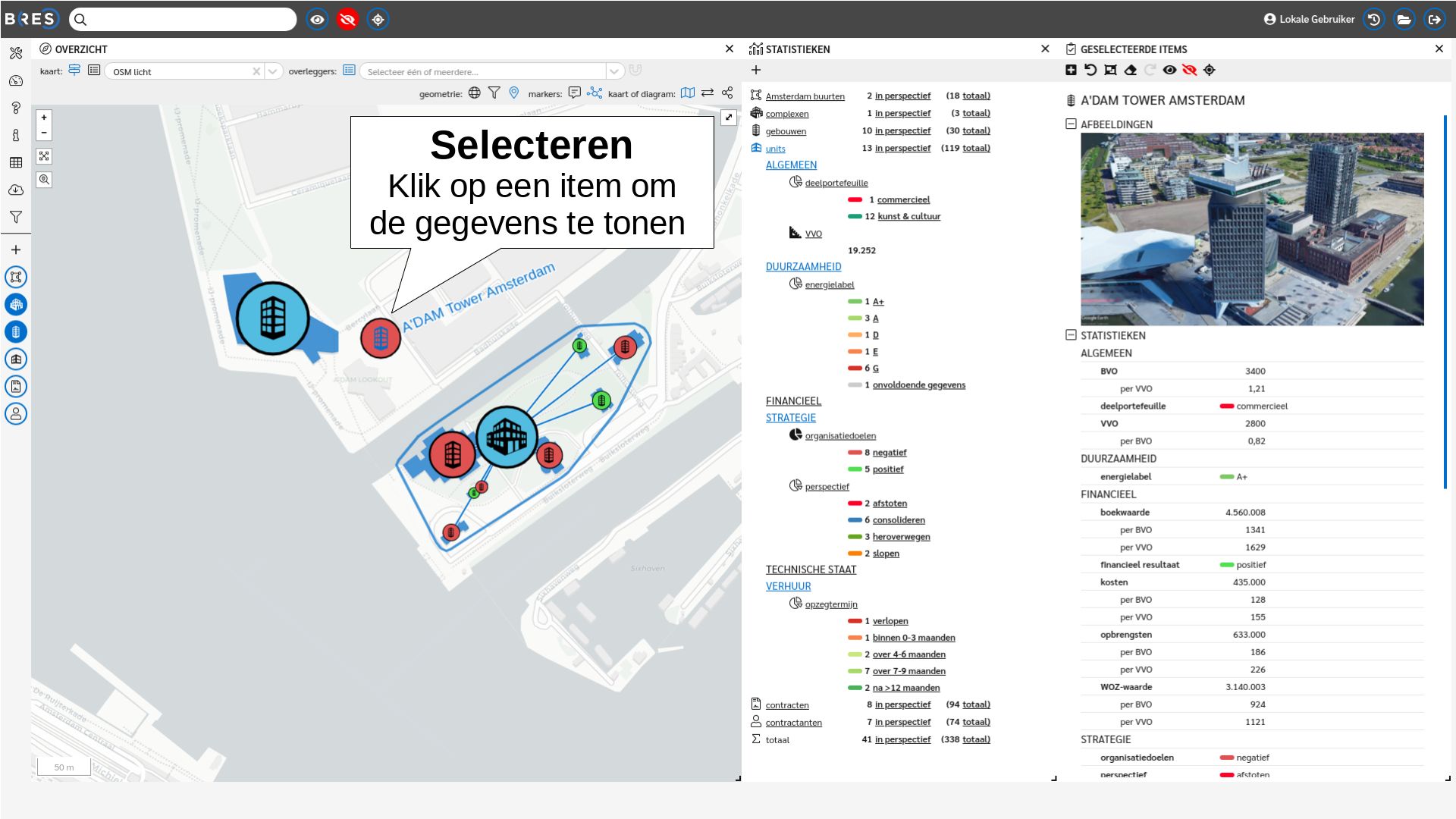
Task: Click the show-all eye button in top bar
Action: [x=317, y=19]
